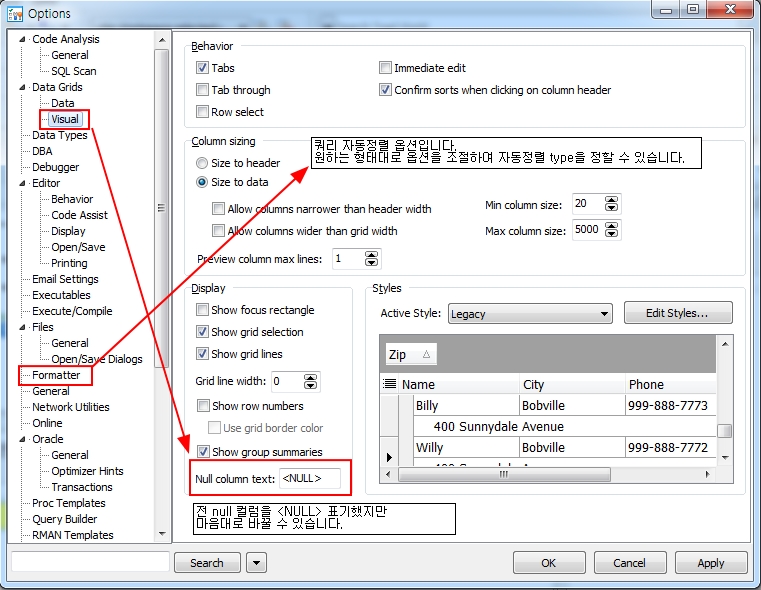
Task: Check Show row numbers option
Action: pos(203,406)
